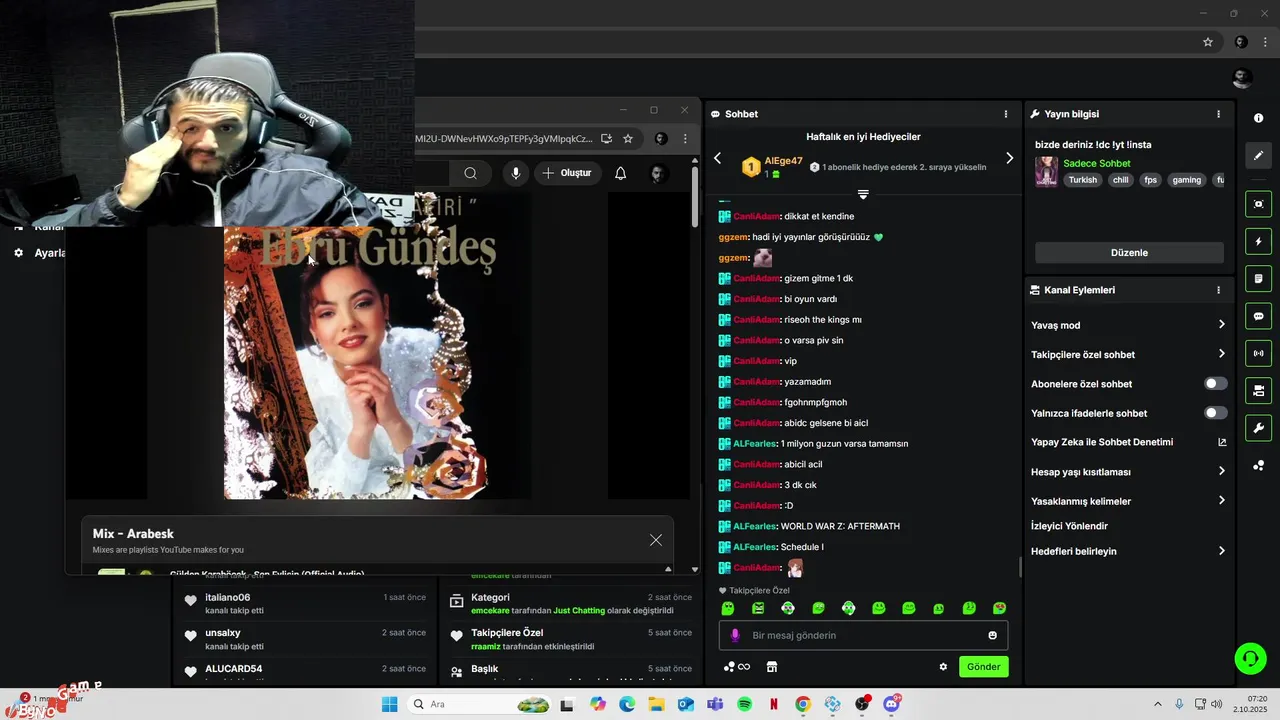Click the YouTube search magnifier icon
The height and width of the screenshot is (720, 1280).
pyautogui.click(x=470, y=173)
